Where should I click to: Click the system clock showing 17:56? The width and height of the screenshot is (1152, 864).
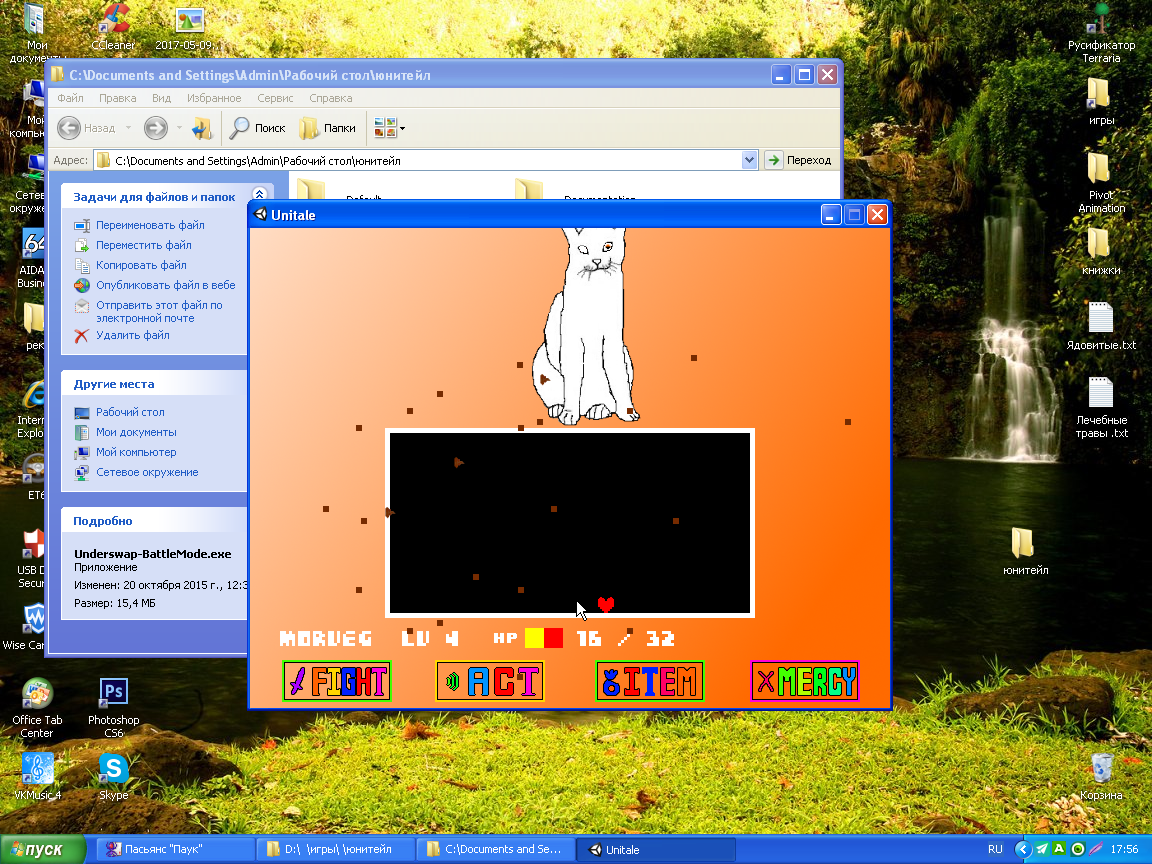click(1125, 849)
